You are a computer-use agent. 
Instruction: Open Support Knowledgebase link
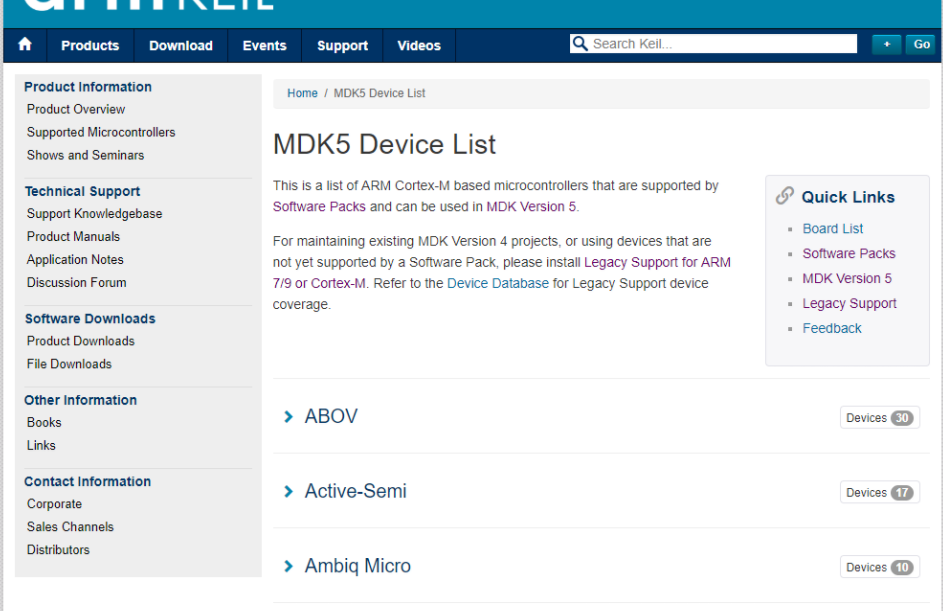tap(94, 213)
